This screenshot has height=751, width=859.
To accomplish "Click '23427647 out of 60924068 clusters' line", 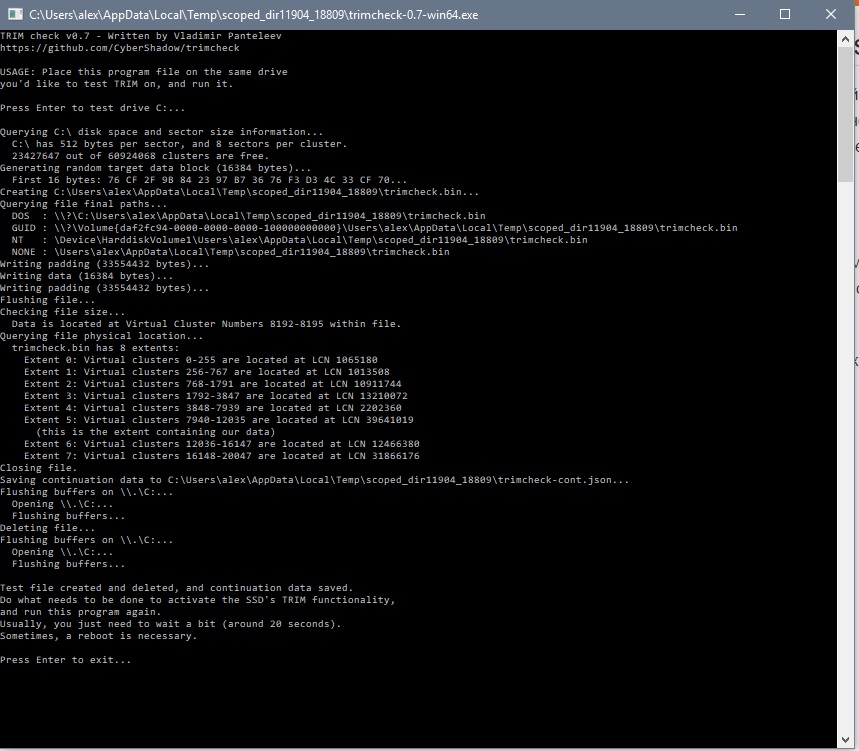I will [140, 156].
